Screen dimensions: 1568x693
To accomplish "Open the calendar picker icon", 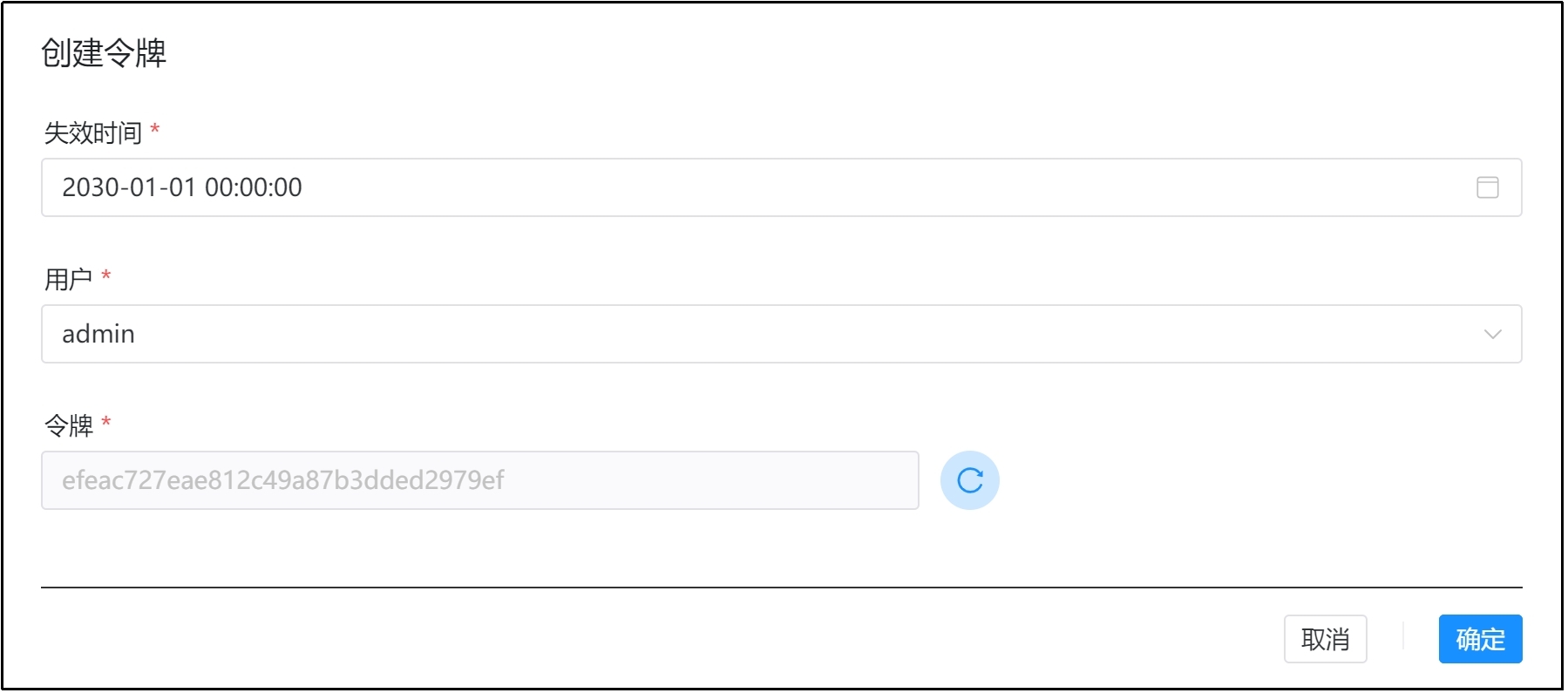I will point(1487,187).
